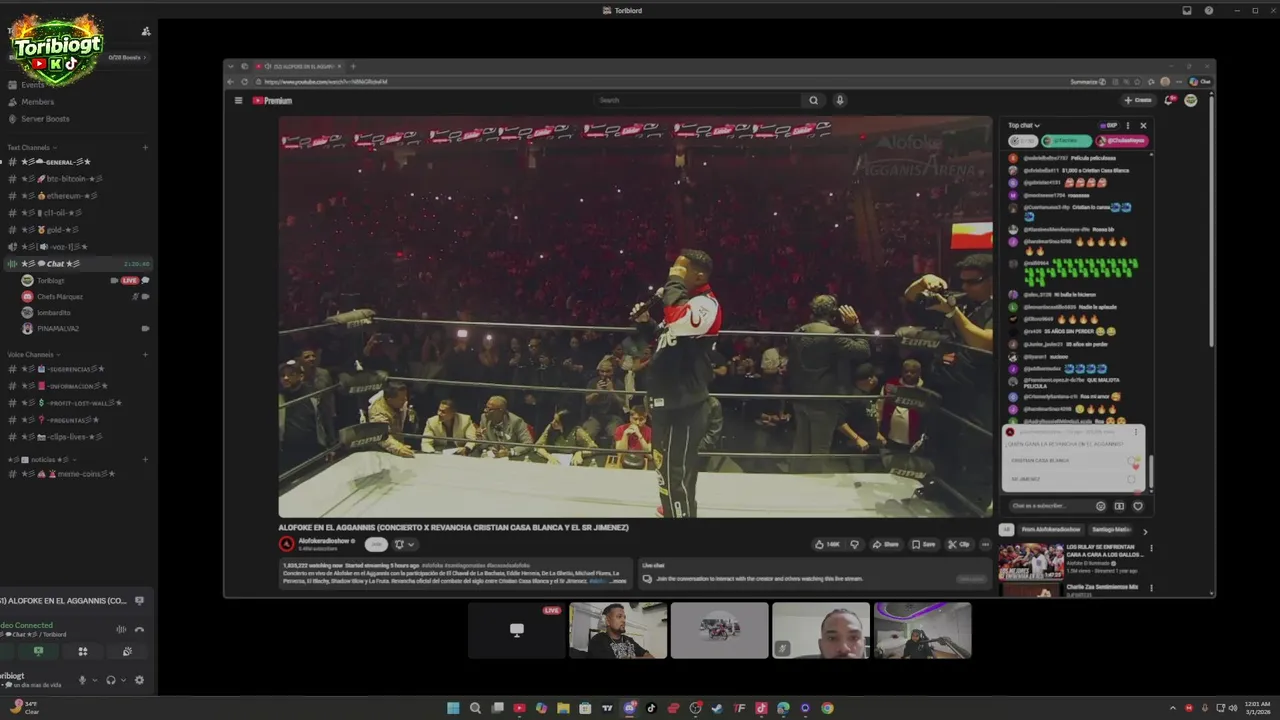Open the meme-coins channel
Image resolution: width=1280 pixels, height=720 pixels.
pyautogui.click(x=68, y=474)
